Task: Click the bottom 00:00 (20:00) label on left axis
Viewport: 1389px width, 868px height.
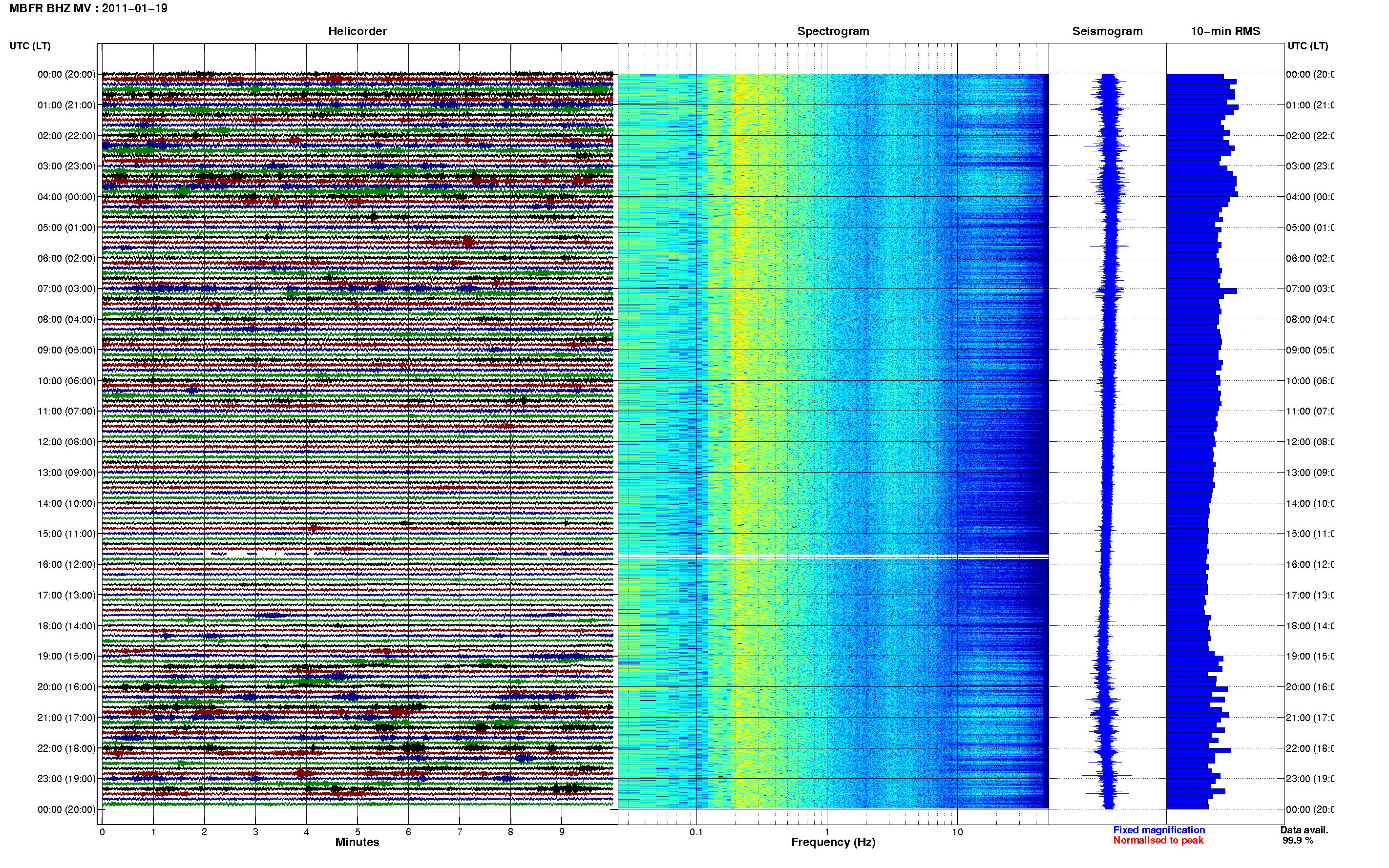Action: [66, 809]
